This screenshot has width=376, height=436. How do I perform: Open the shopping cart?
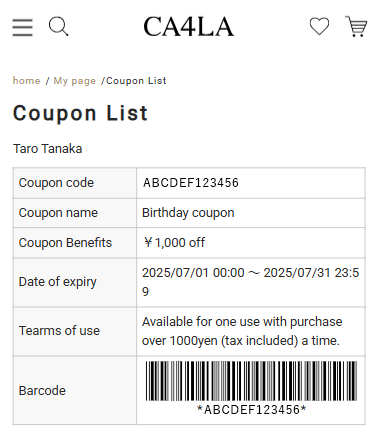click(x=356, y=26)
